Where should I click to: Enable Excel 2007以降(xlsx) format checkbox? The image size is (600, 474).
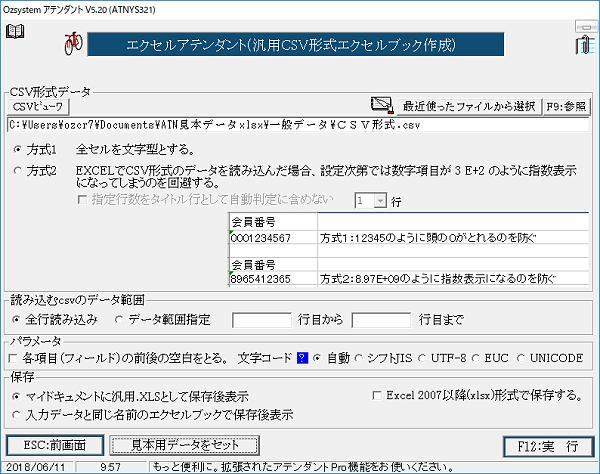pyautogui.click(x=377, y=395)
